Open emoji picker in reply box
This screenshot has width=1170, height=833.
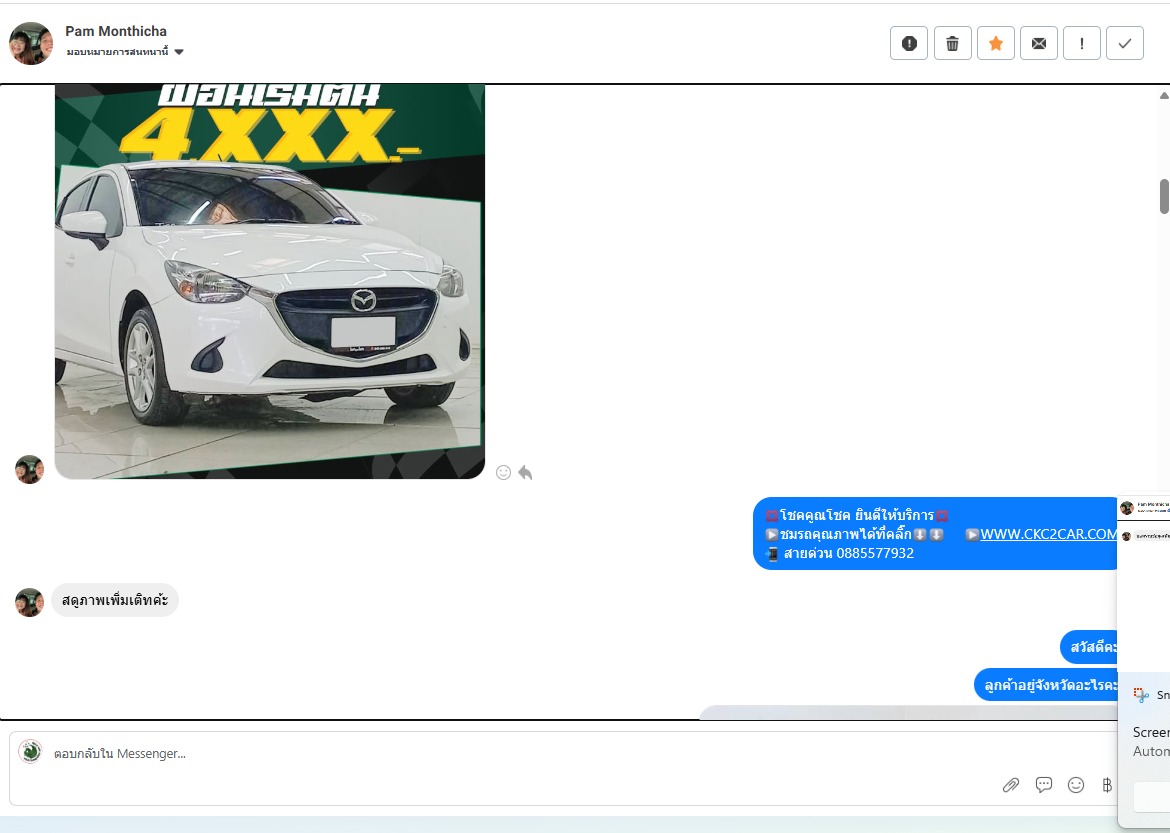pos(1076,784)
